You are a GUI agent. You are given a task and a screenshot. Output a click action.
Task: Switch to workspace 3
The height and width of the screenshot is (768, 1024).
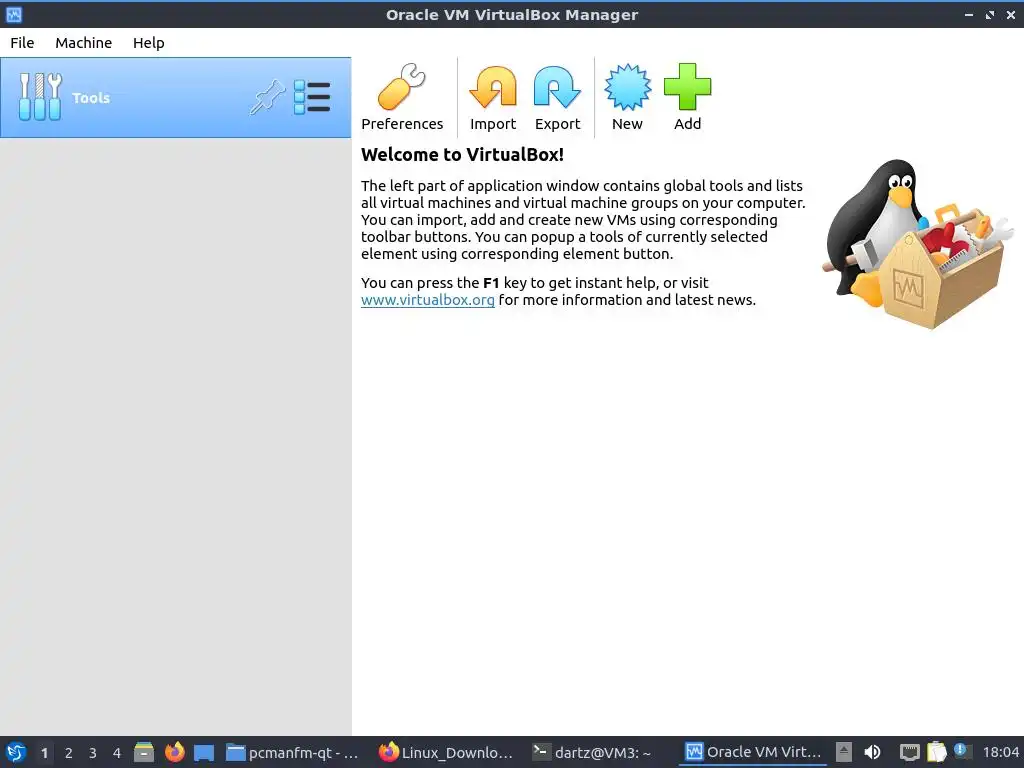point(93,753)
